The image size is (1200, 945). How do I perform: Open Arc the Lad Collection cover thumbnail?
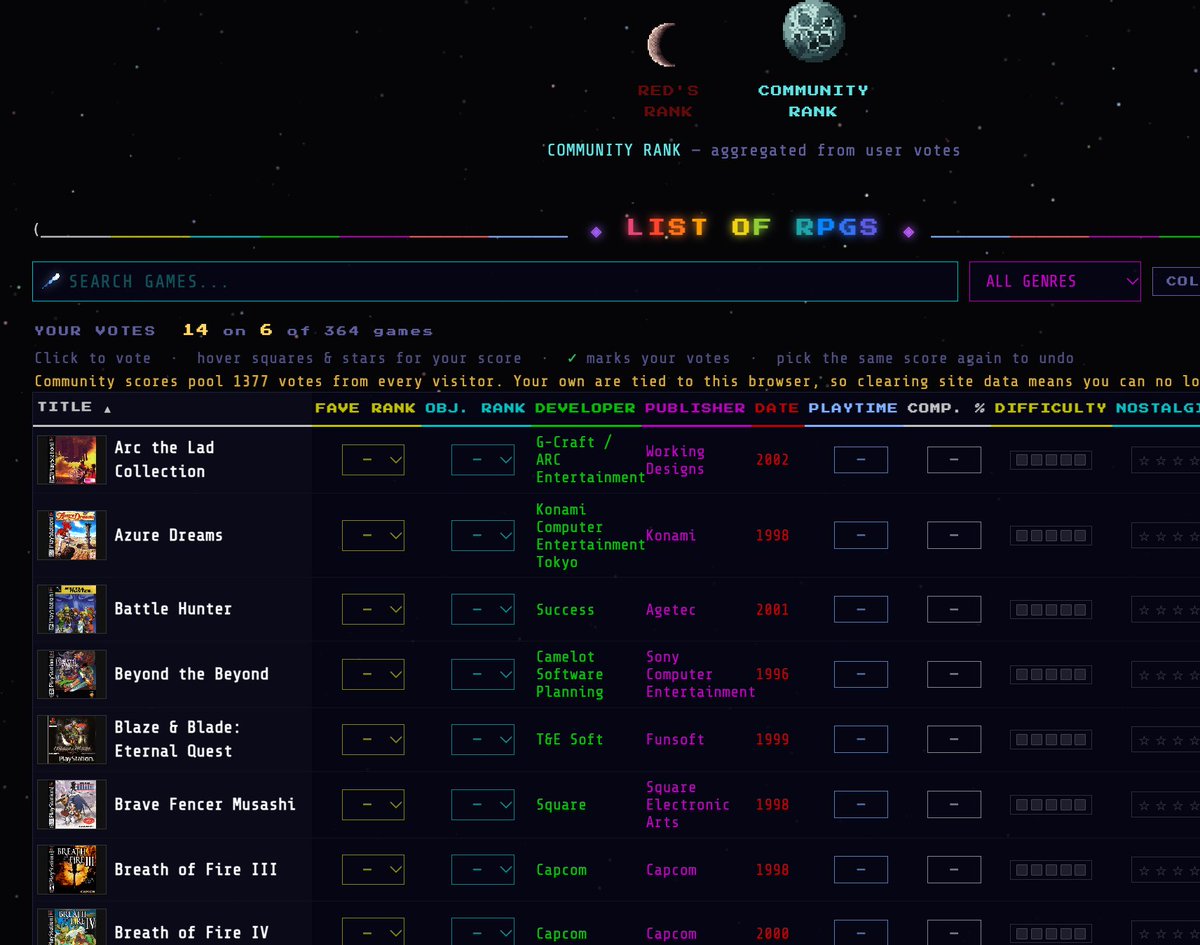coord(72,460)
